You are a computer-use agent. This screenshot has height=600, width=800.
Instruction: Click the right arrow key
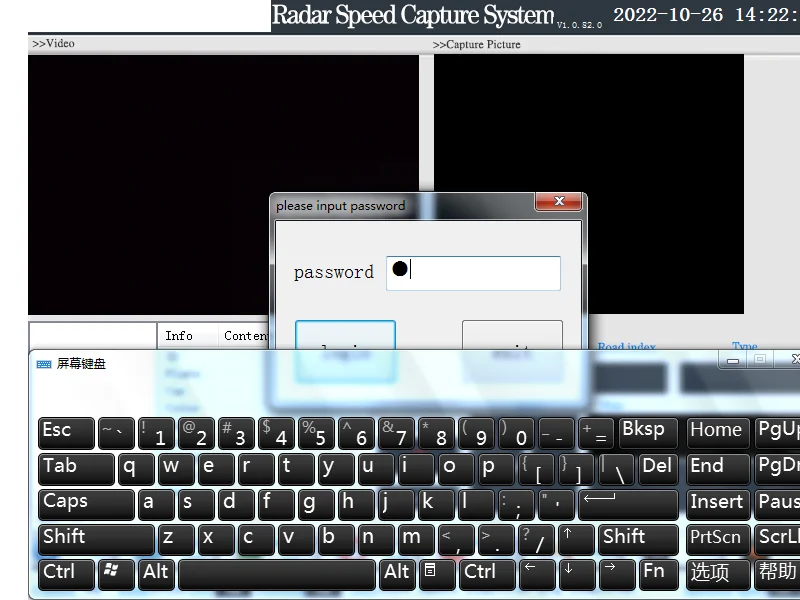click(x=617, y=574)
